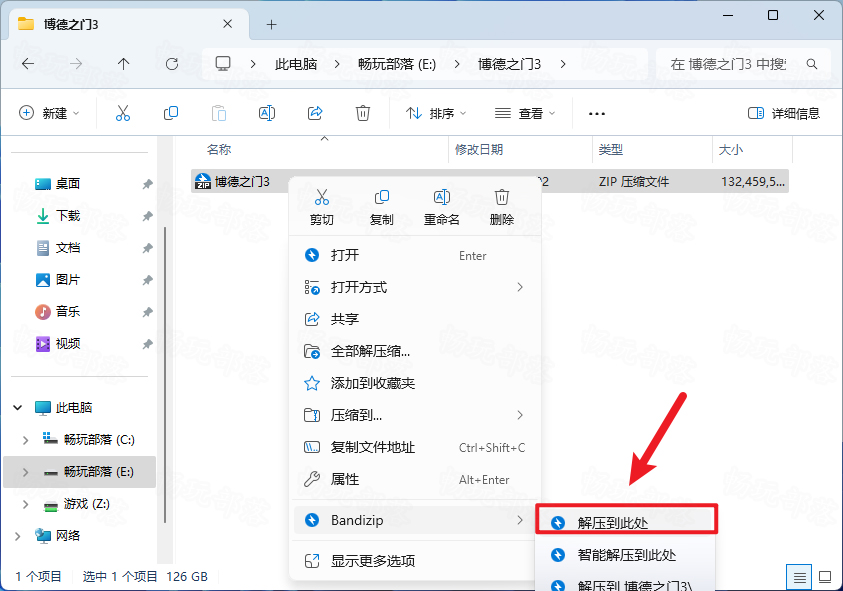The width and height of the screenshot is (843, 591).
Task: Click the monitor icon in address bar
Action: (x=223, y=64)
